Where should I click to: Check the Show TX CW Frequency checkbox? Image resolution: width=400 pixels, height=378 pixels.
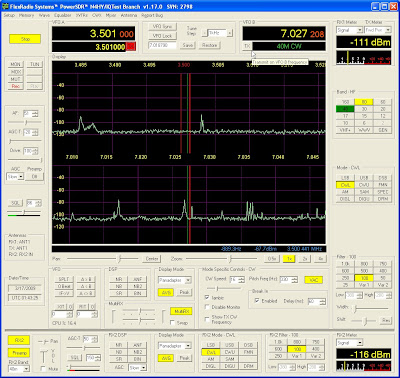207,319
